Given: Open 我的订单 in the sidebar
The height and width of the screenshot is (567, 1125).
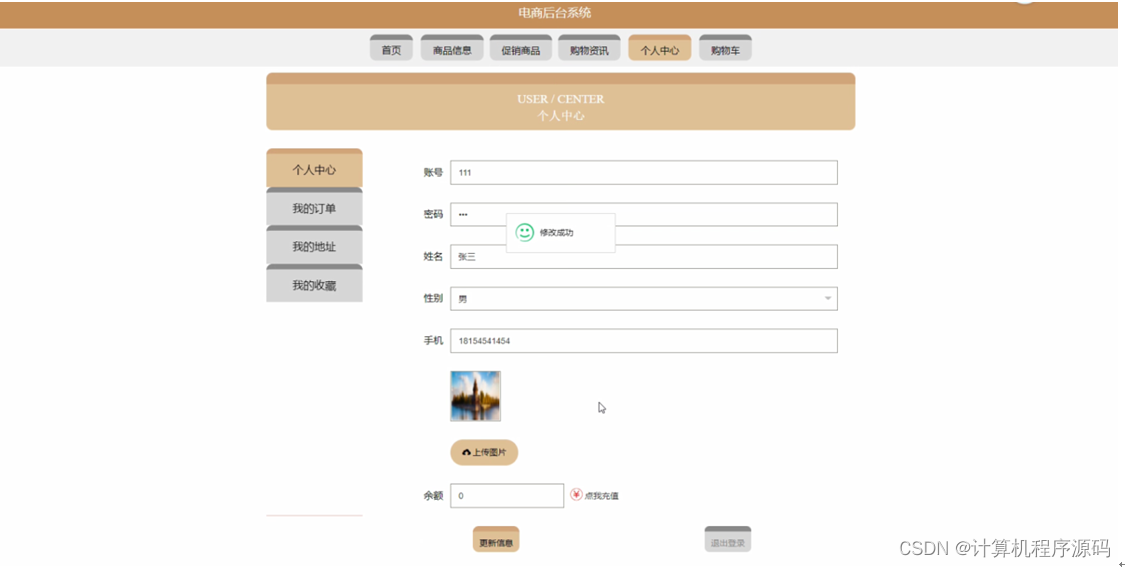Looking at the screenshot, I should 314,207.
